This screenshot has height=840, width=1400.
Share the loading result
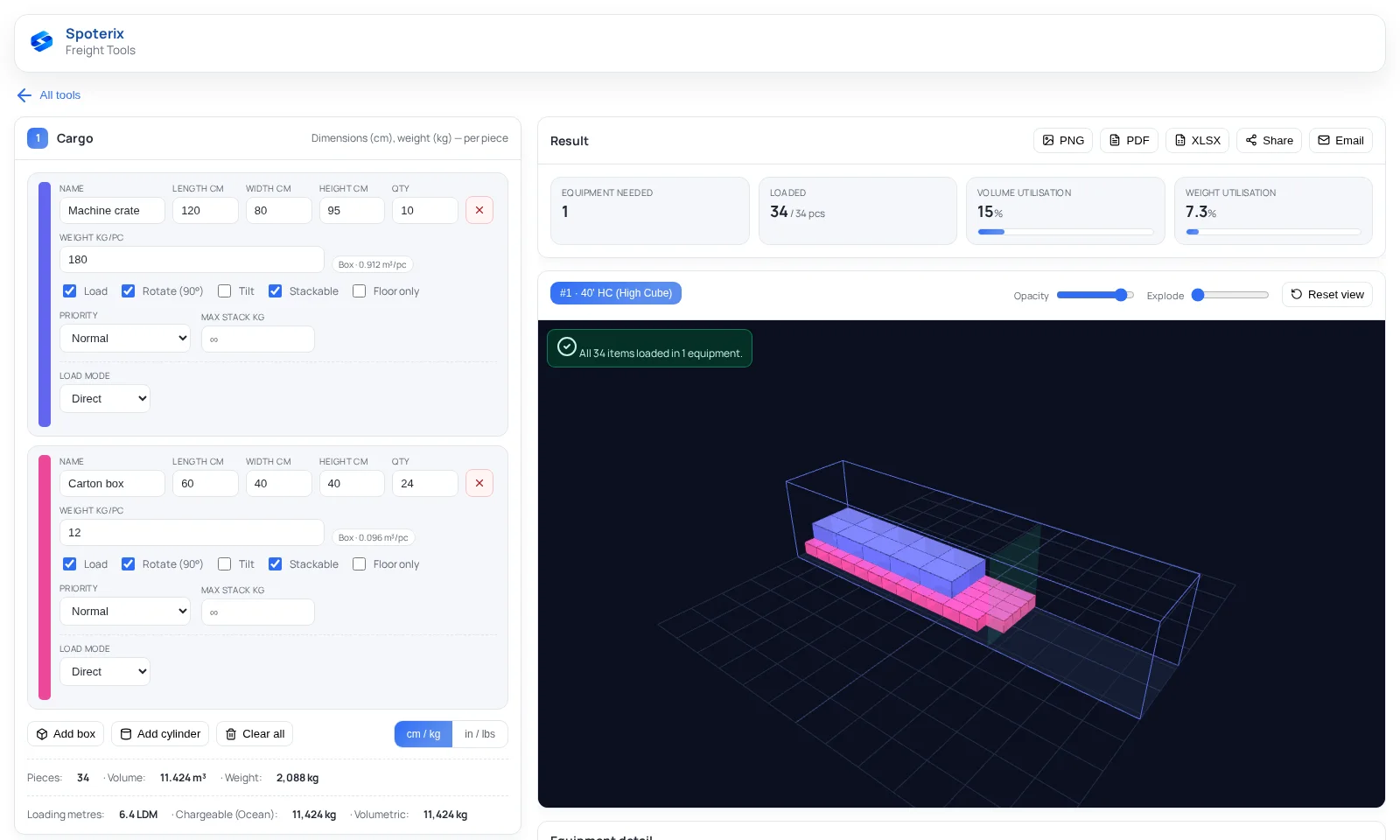pyautogui.click(x=1269, y=140)
